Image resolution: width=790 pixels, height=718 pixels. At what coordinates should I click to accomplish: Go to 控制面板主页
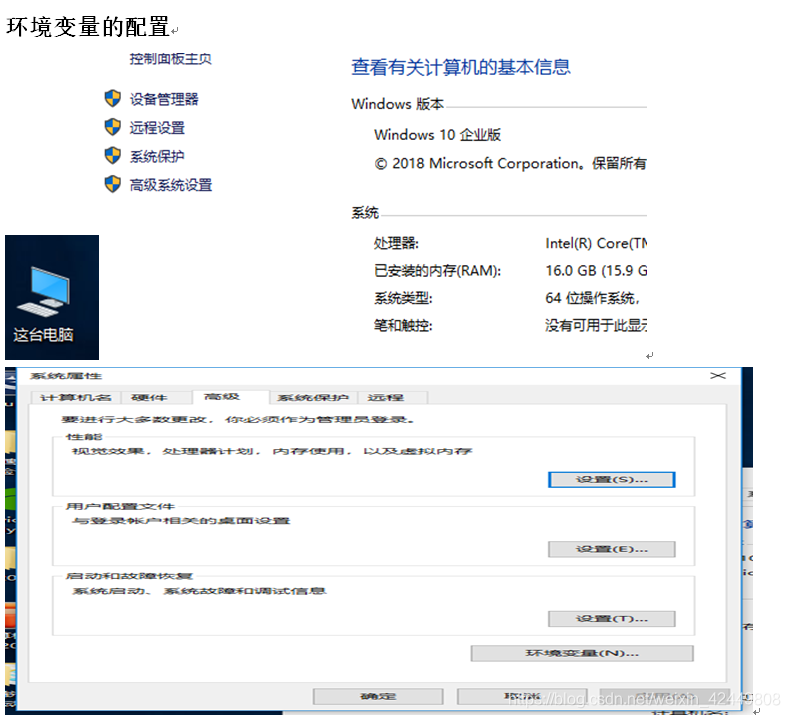coord(170,59)
